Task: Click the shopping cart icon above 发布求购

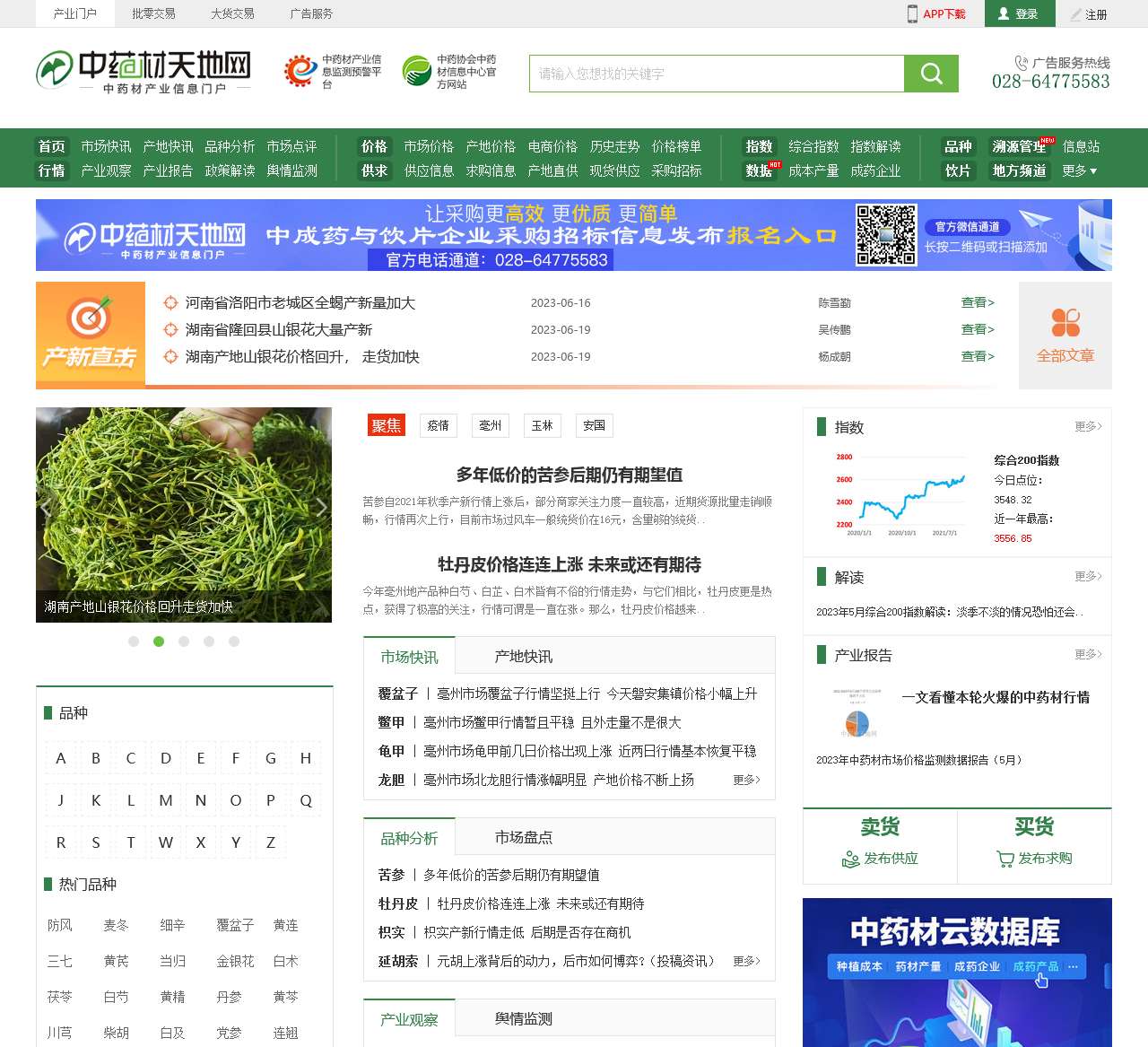Action: pyautogui.click(x=1004, y=859)
